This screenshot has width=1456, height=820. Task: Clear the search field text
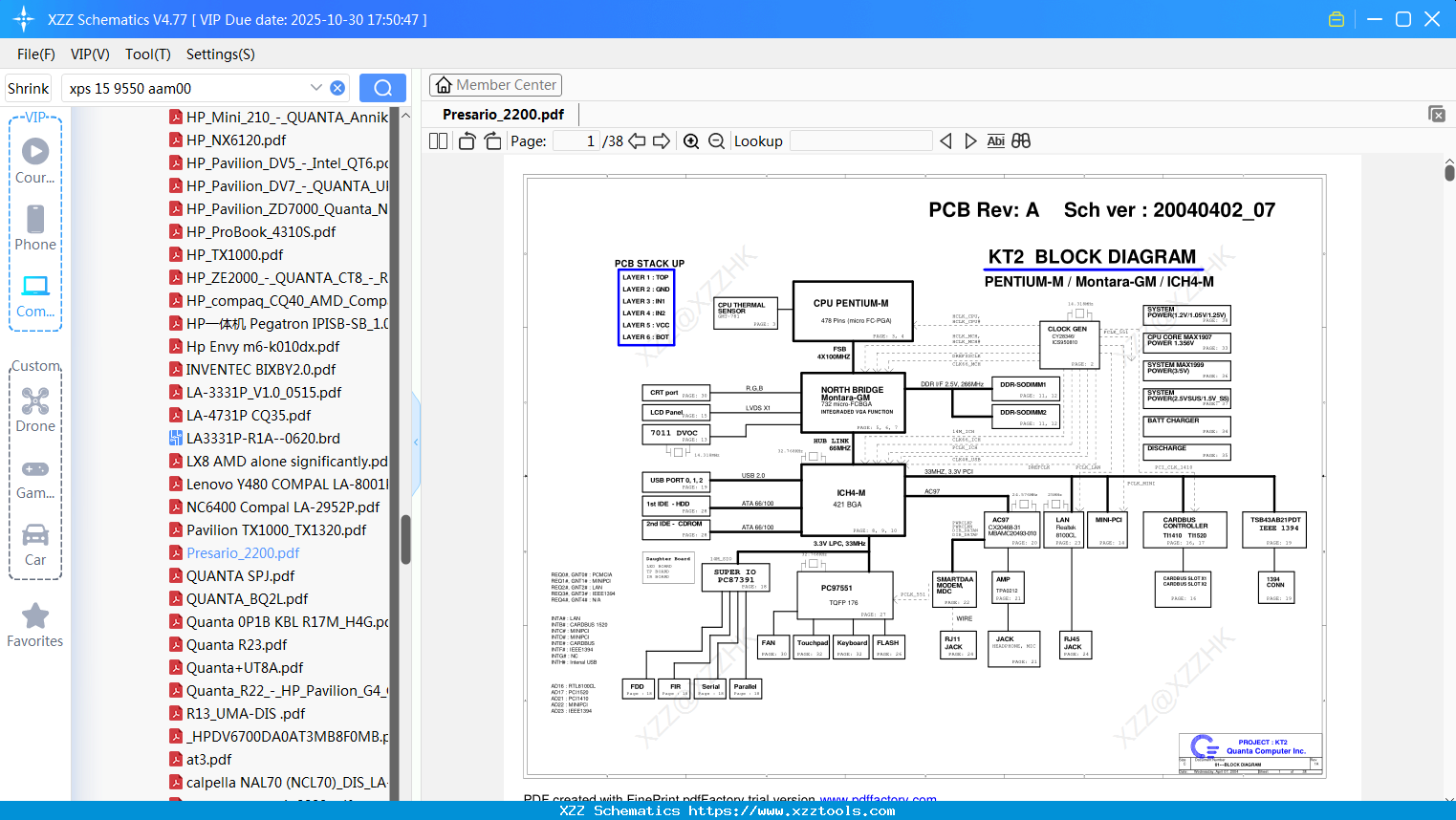(x=337, y=88)
